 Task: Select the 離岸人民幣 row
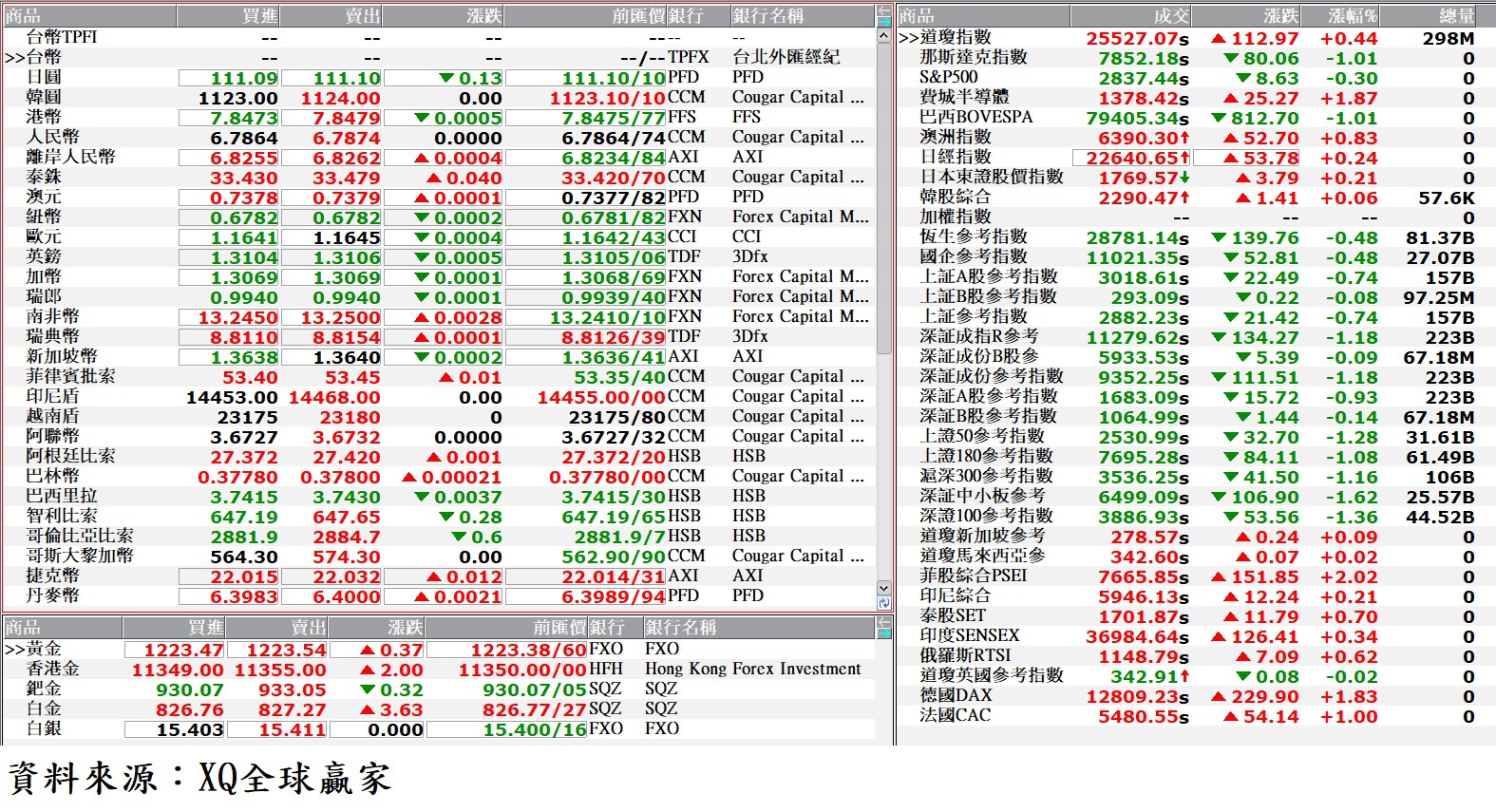(439, 157)
